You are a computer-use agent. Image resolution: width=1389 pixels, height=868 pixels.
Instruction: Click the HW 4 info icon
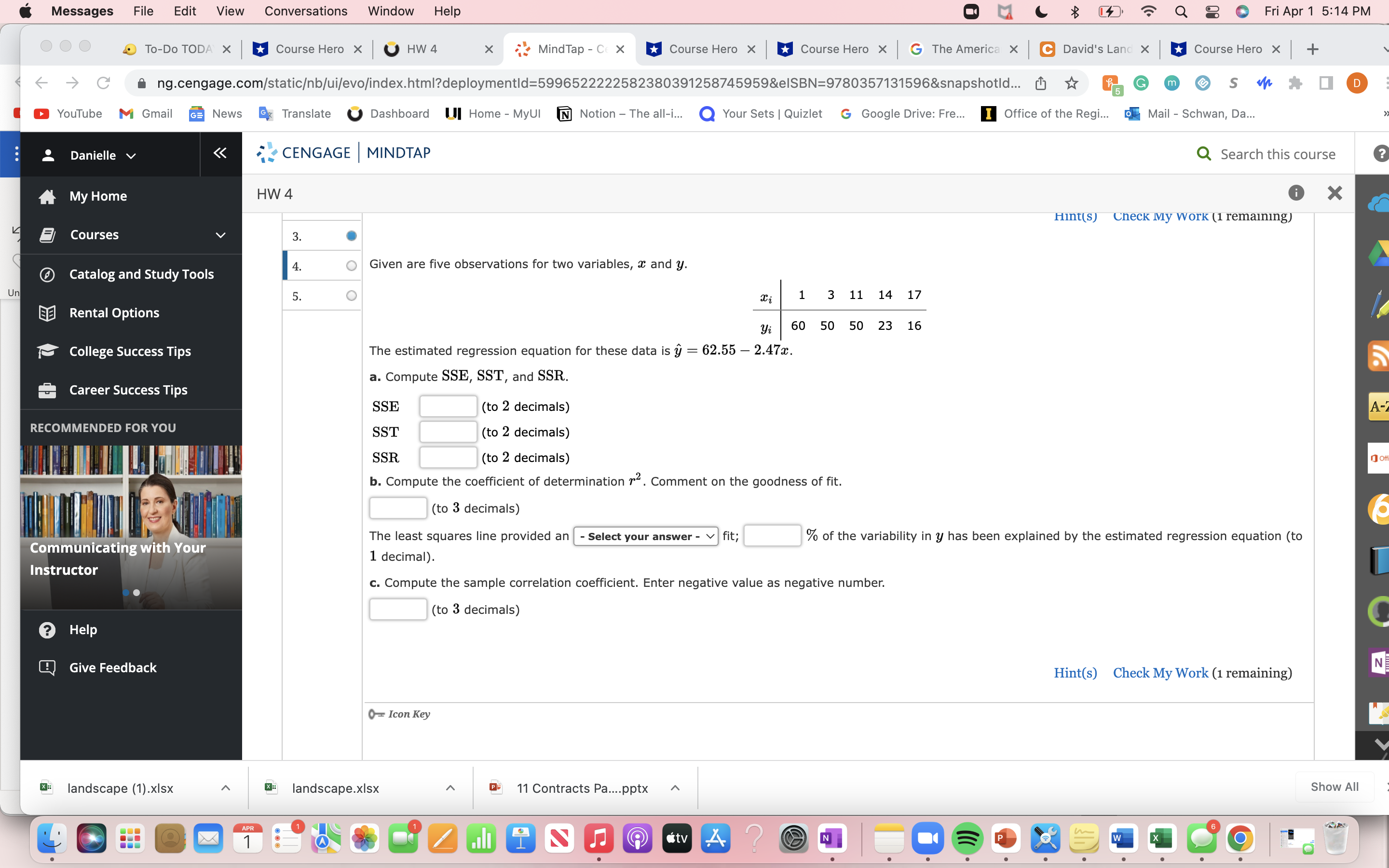point(1296,193)
